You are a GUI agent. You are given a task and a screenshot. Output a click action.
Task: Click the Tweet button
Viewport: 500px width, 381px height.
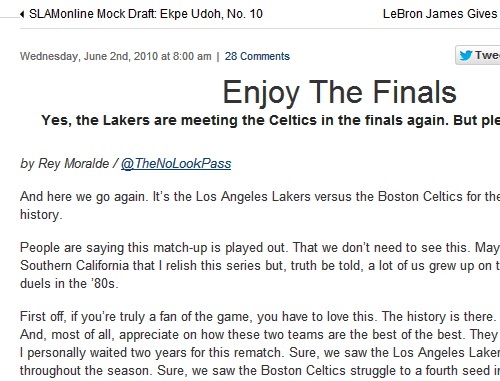click(478, 55)
